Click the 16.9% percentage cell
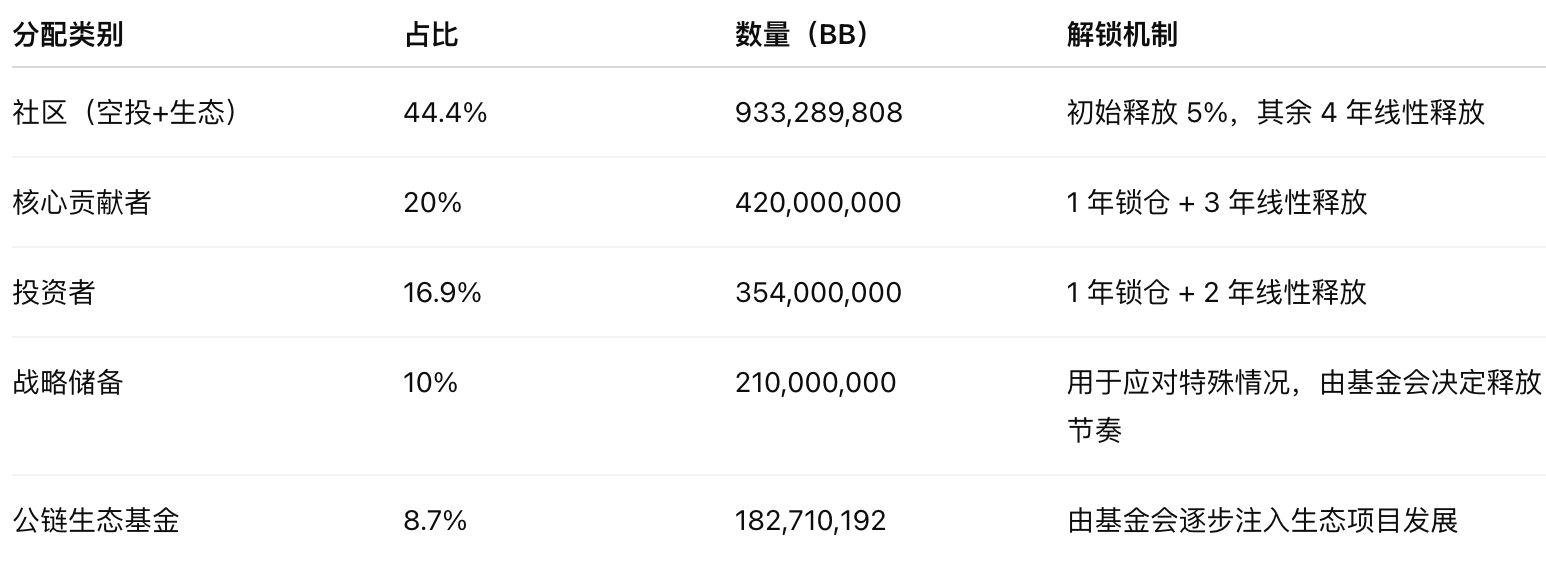The width and height of the screenshot is (1546, 578). 442,293
